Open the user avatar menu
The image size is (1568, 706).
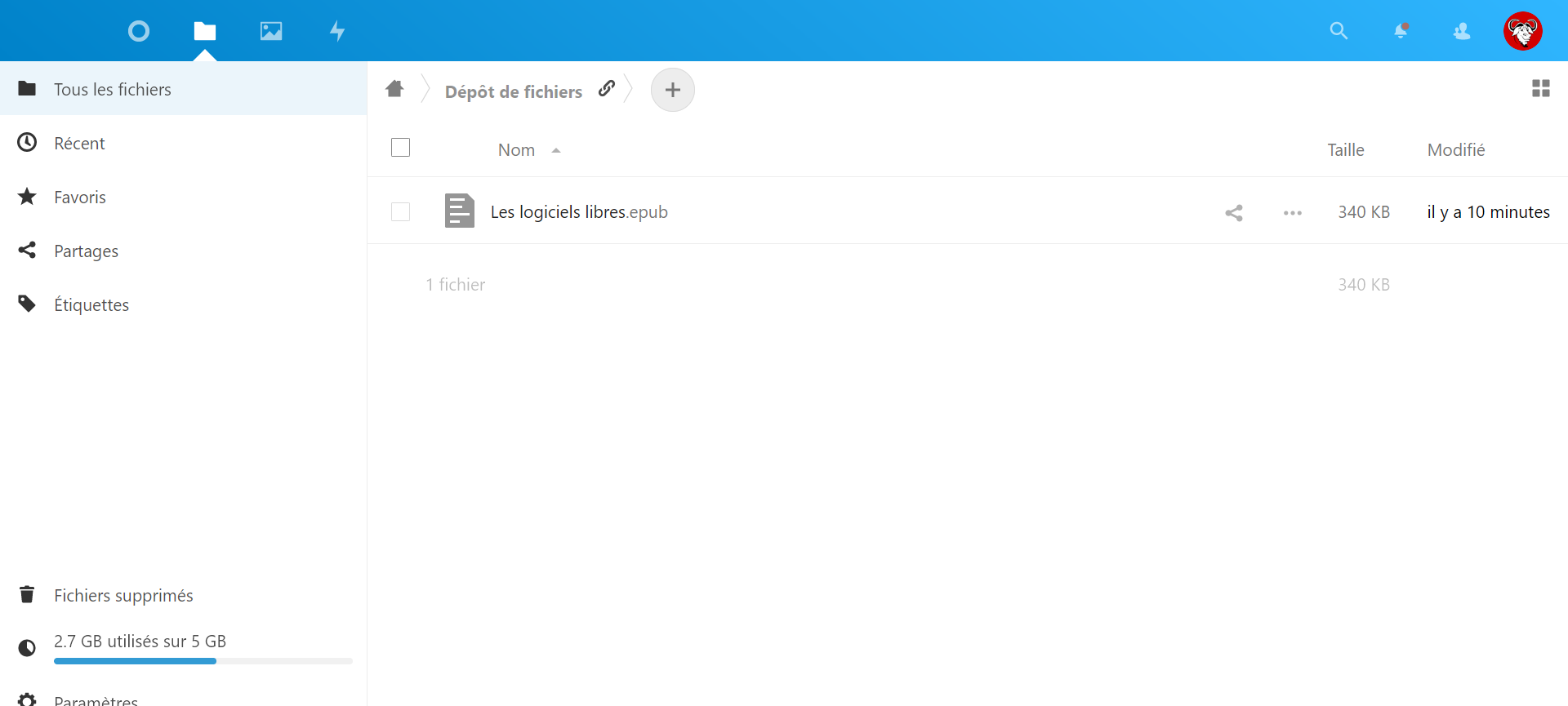(1522, 31)
